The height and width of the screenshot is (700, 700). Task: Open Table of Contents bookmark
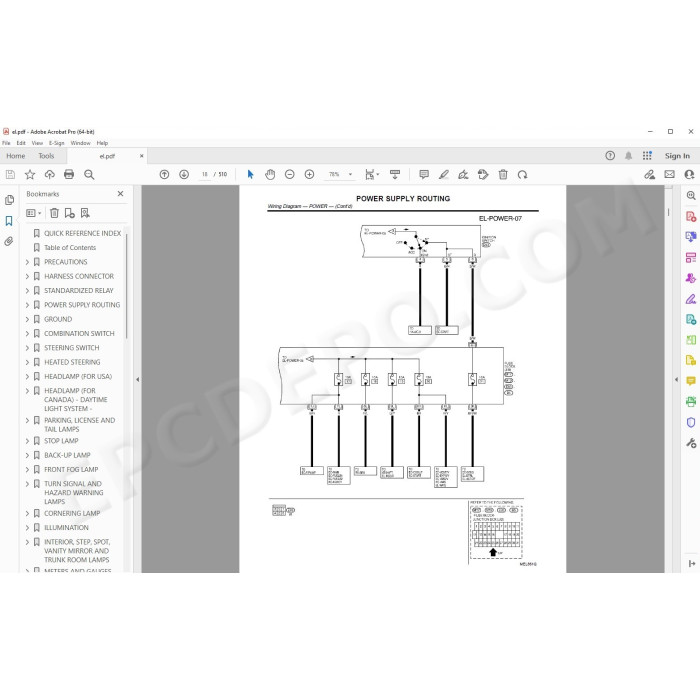70,248
